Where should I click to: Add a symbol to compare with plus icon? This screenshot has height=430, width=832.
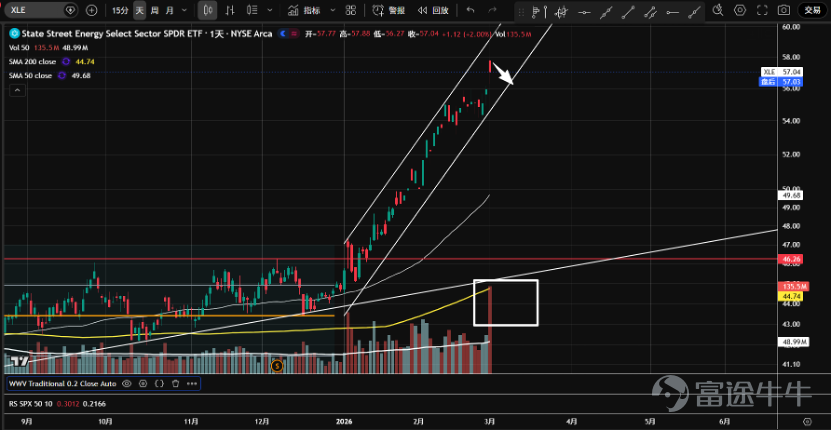(x=92, y=10)
